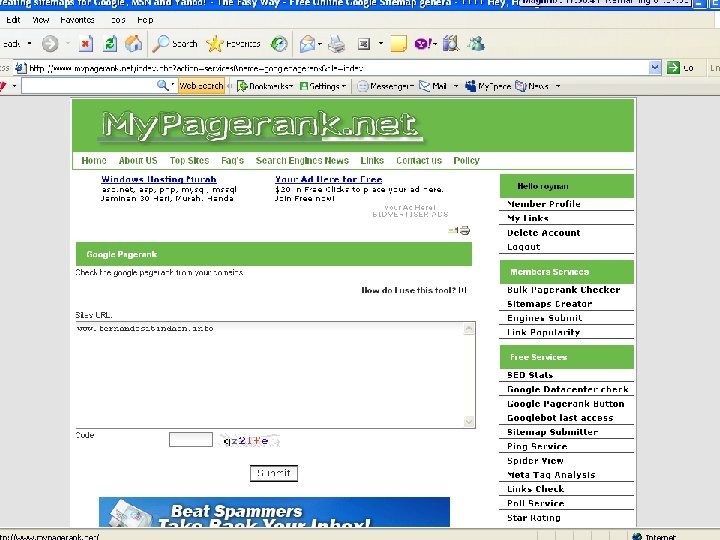Go to Home in site navigation
The width and height of the screenshot is (720, 540).
point(94,160)
